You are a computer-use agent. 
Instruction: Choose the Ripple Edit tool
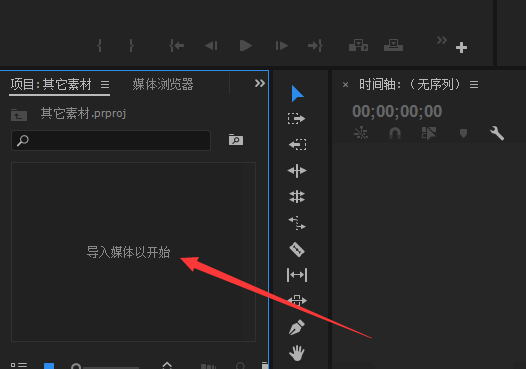point(297,171)
